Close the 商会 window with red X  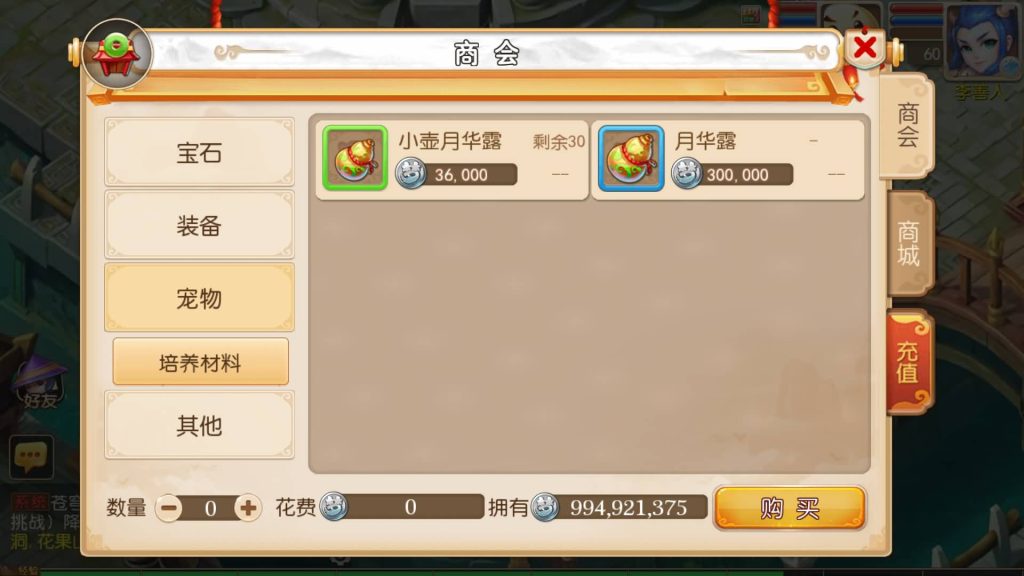865,47
